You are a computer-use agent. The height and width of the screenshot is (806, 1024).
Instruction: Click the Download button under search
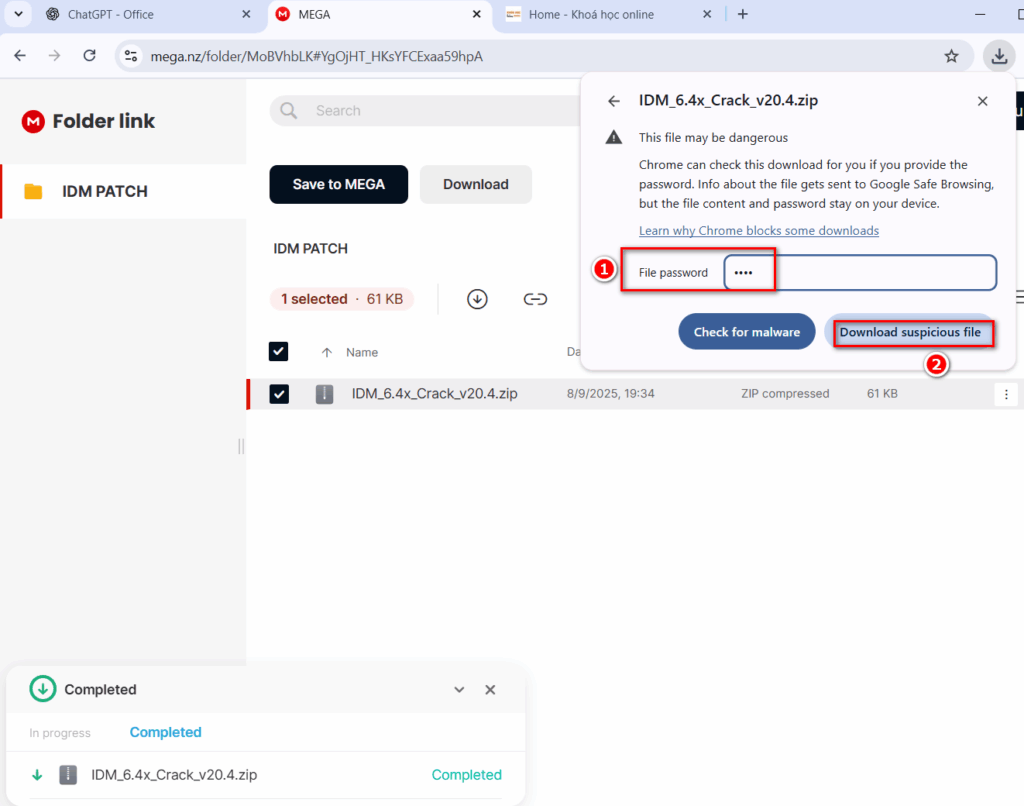point(475,184)
